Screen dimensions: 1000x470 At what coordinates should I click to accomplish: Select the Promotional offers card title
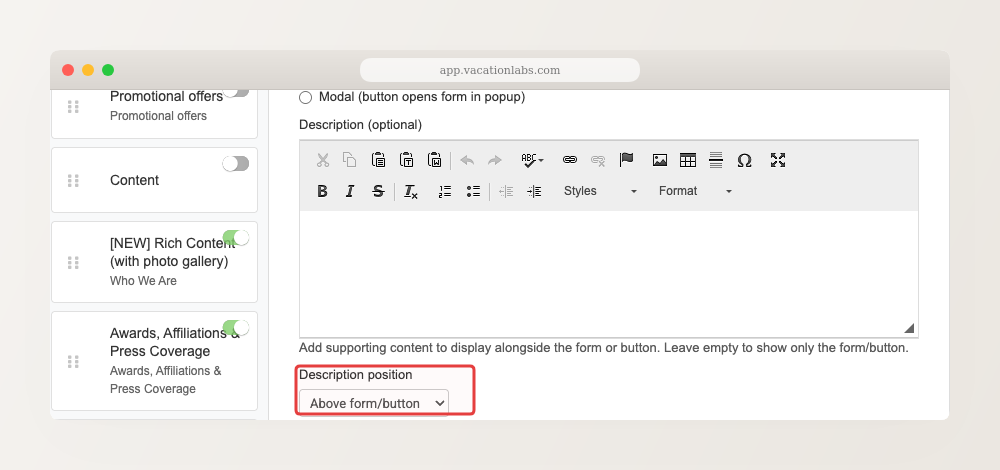tap(166, 96)
